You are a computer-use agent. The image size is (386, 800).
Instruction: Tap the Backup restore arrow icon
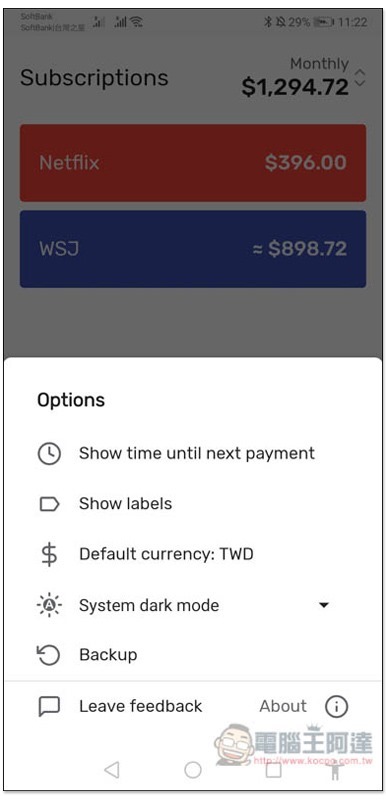click(49, 655)
